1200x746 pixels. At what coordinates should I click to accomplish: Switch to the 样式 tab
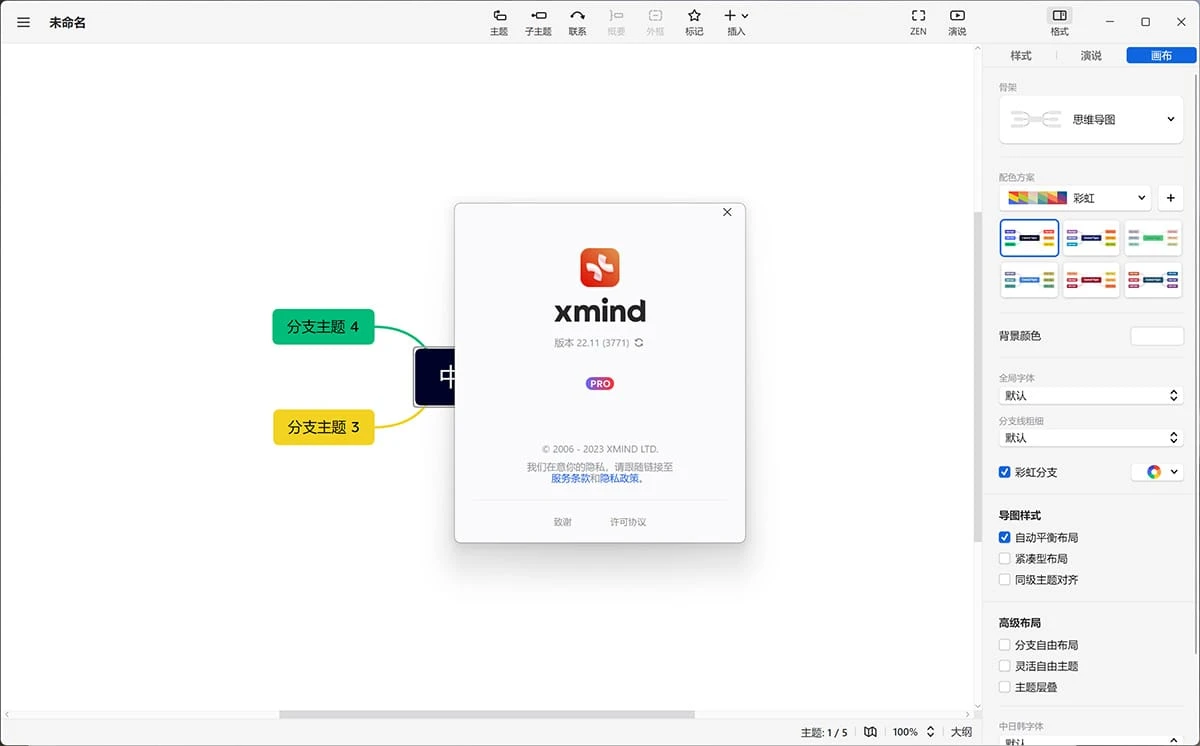pyautogui.click(x=1020, y=56)
